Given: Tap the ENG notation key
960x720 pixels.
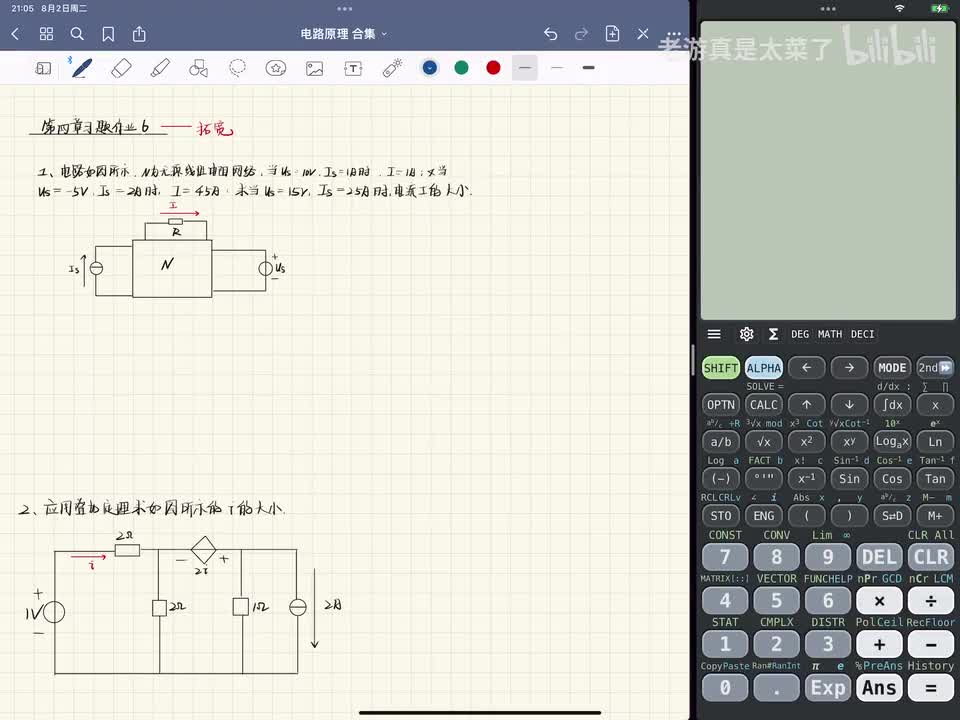Looking at the screenshot, I should 763,516.
